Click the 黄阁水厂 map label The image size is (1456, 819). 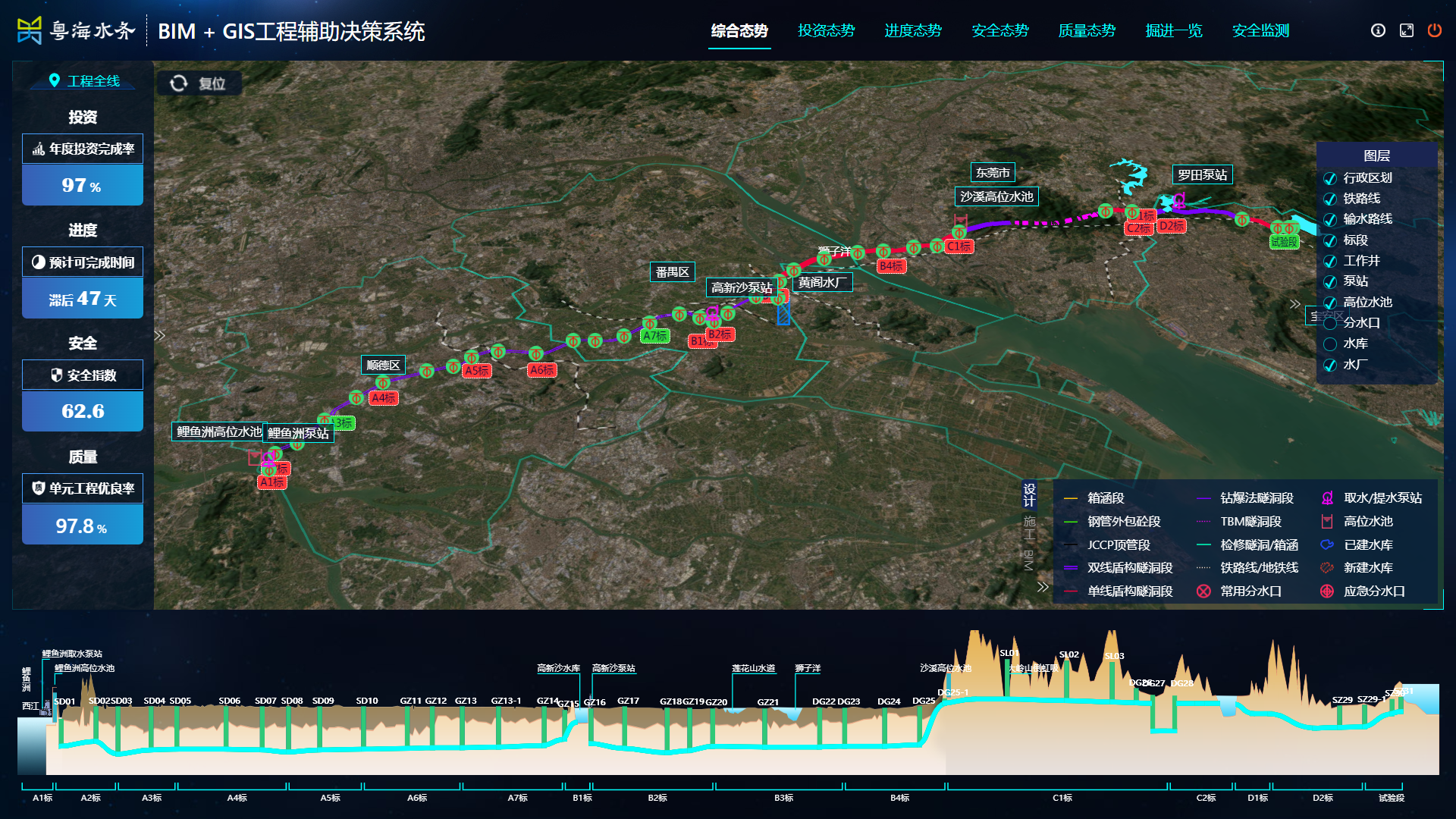click(x=823, y=282)
